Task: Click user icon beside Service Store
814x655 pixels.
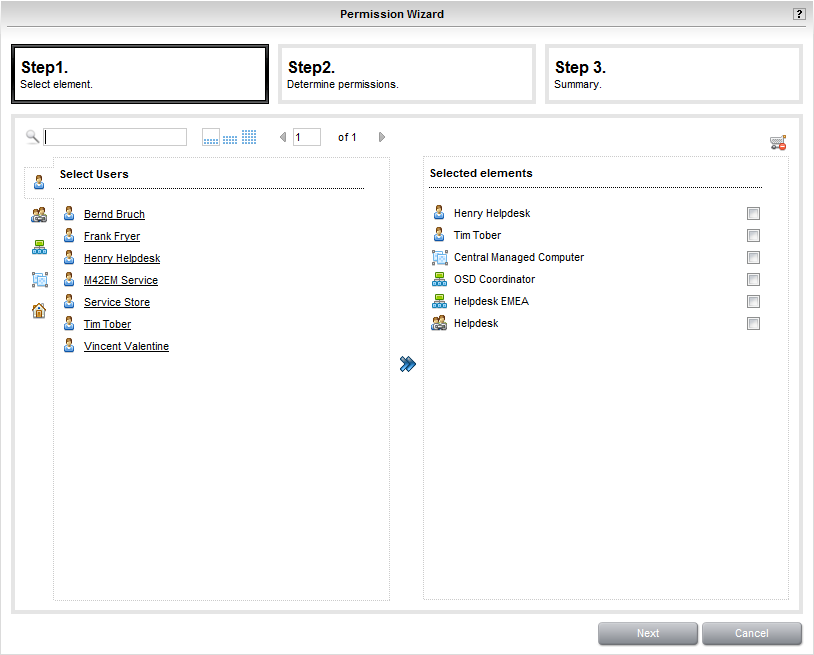Action: pos(69,302)
